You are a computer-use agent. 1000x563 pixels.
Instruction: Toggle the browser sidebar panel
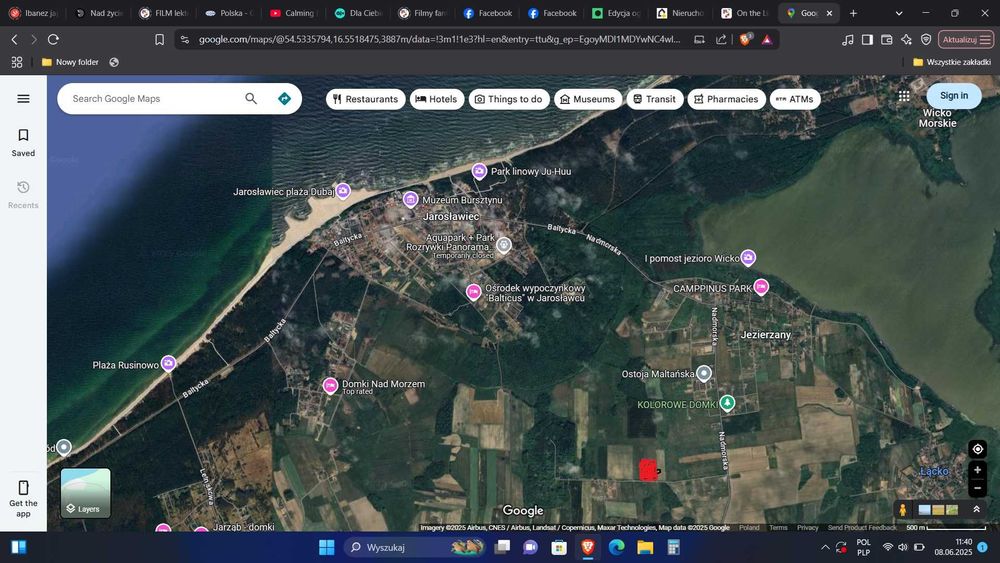[x=867, y=40]
